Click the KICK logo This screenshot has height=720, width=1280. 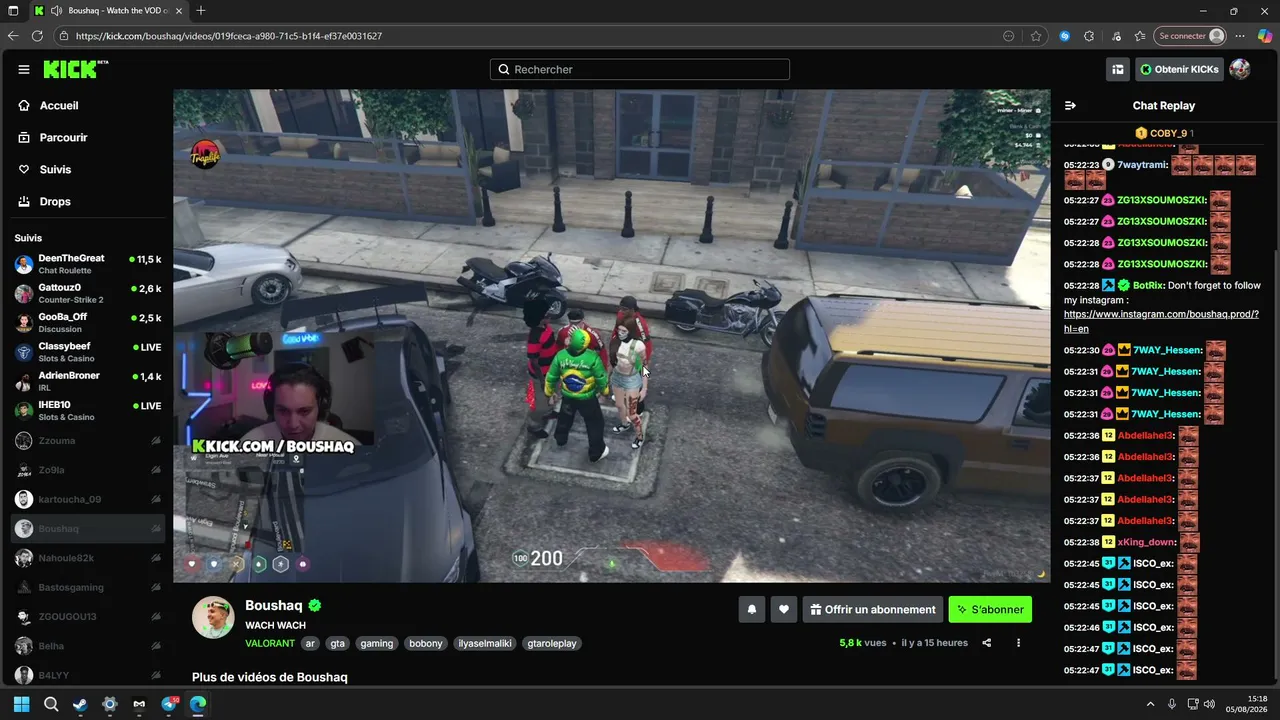point(75,69)
